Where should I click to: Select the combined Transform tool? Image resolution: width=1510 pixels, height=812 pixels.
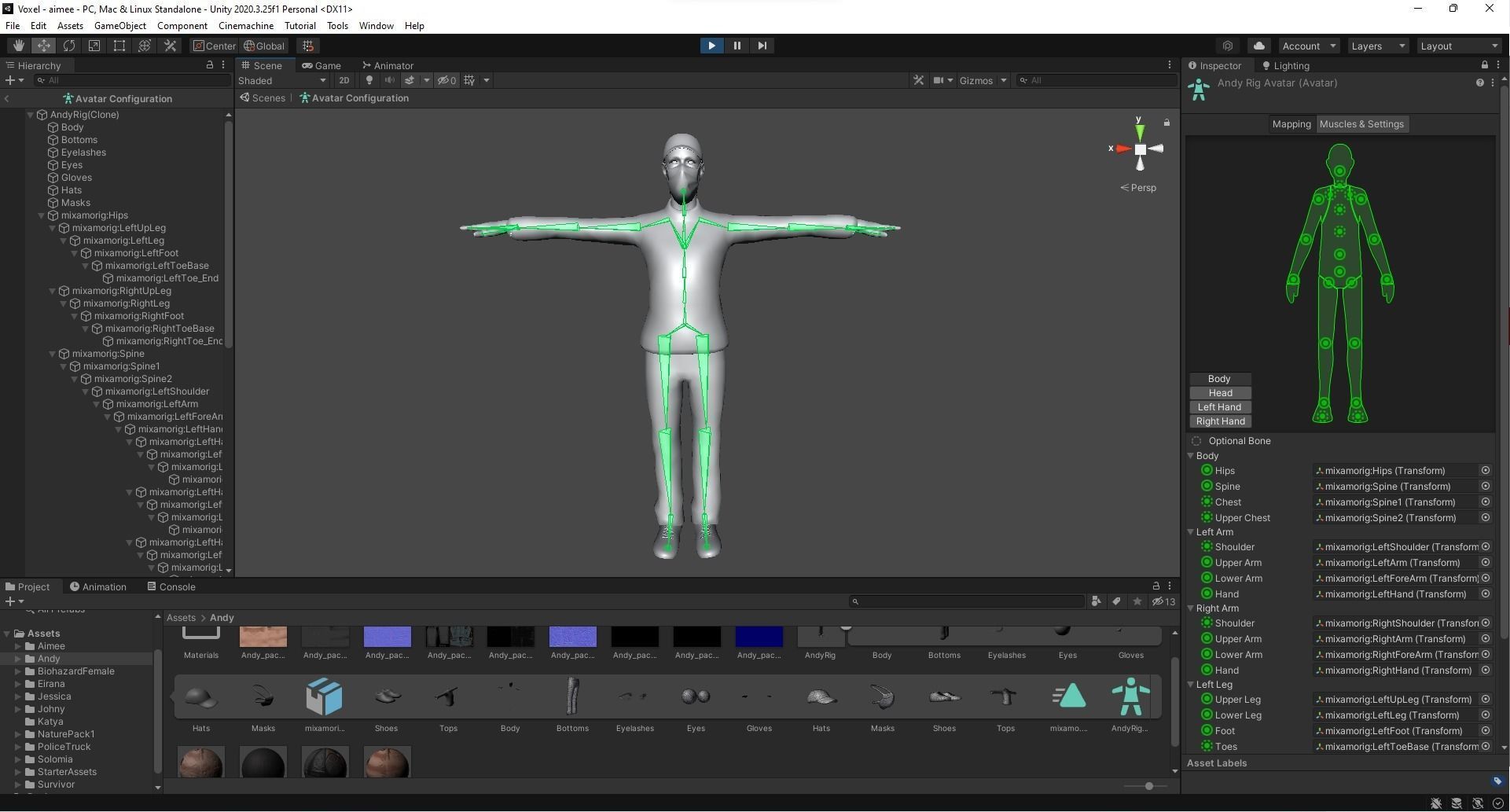(x=145, y=46)
